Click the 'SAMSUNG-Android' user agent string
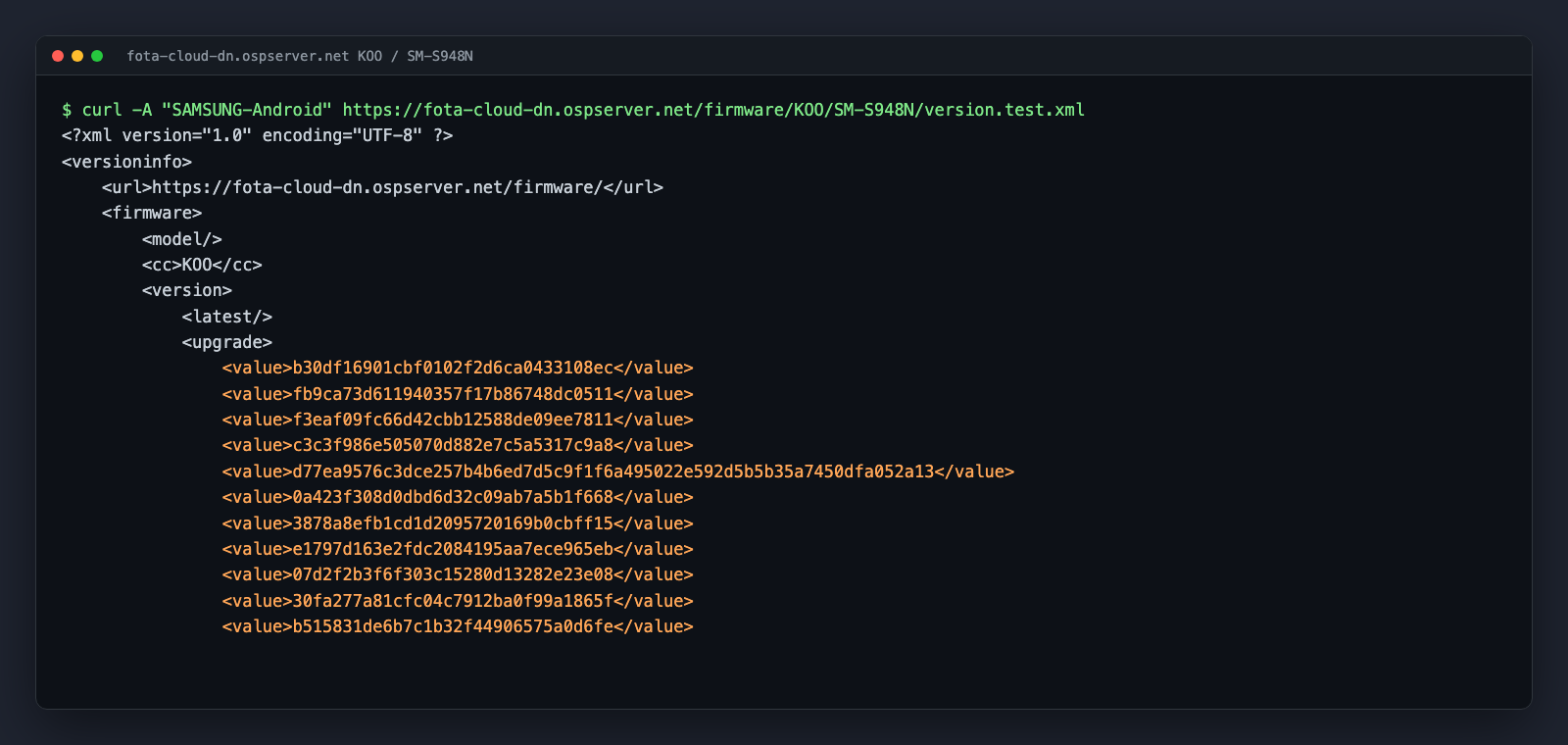Viewport: 1568px width, 745px height. point(247,110)
